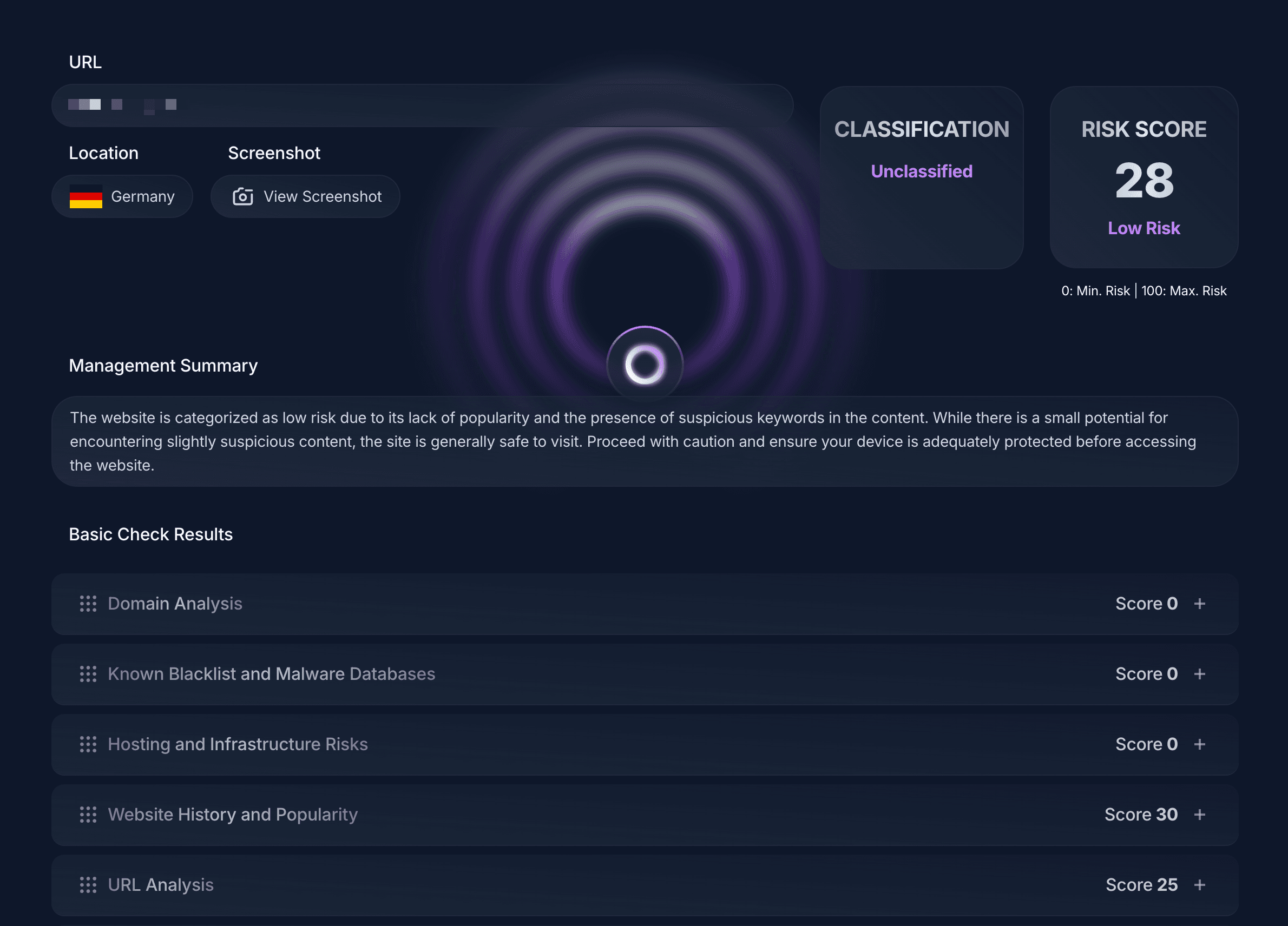
Task: Click the grid icon beside Hosting and Infrastructure Risks
Action: [x=88, y=744]
